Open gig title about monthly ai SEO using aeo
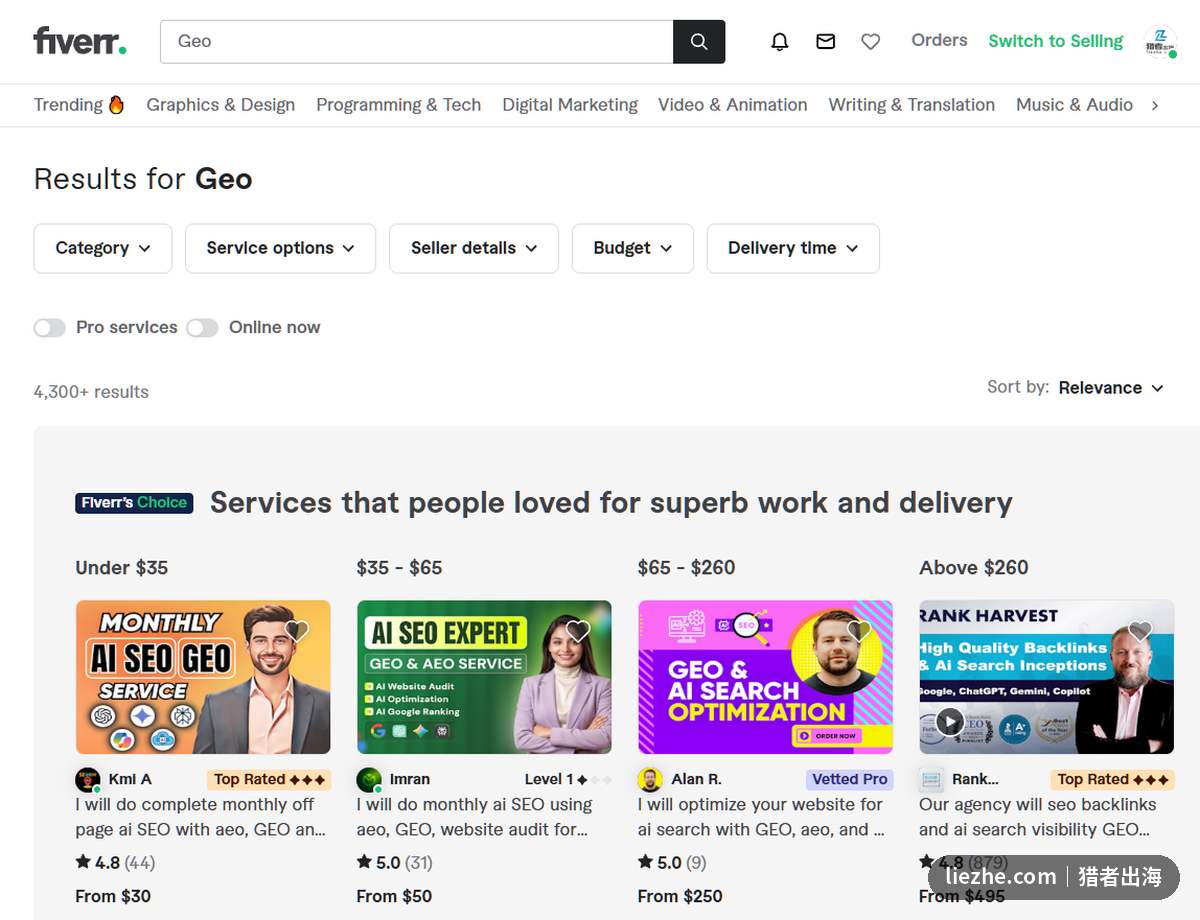This screenshot has height=920, width=1200. pos(474,817)
